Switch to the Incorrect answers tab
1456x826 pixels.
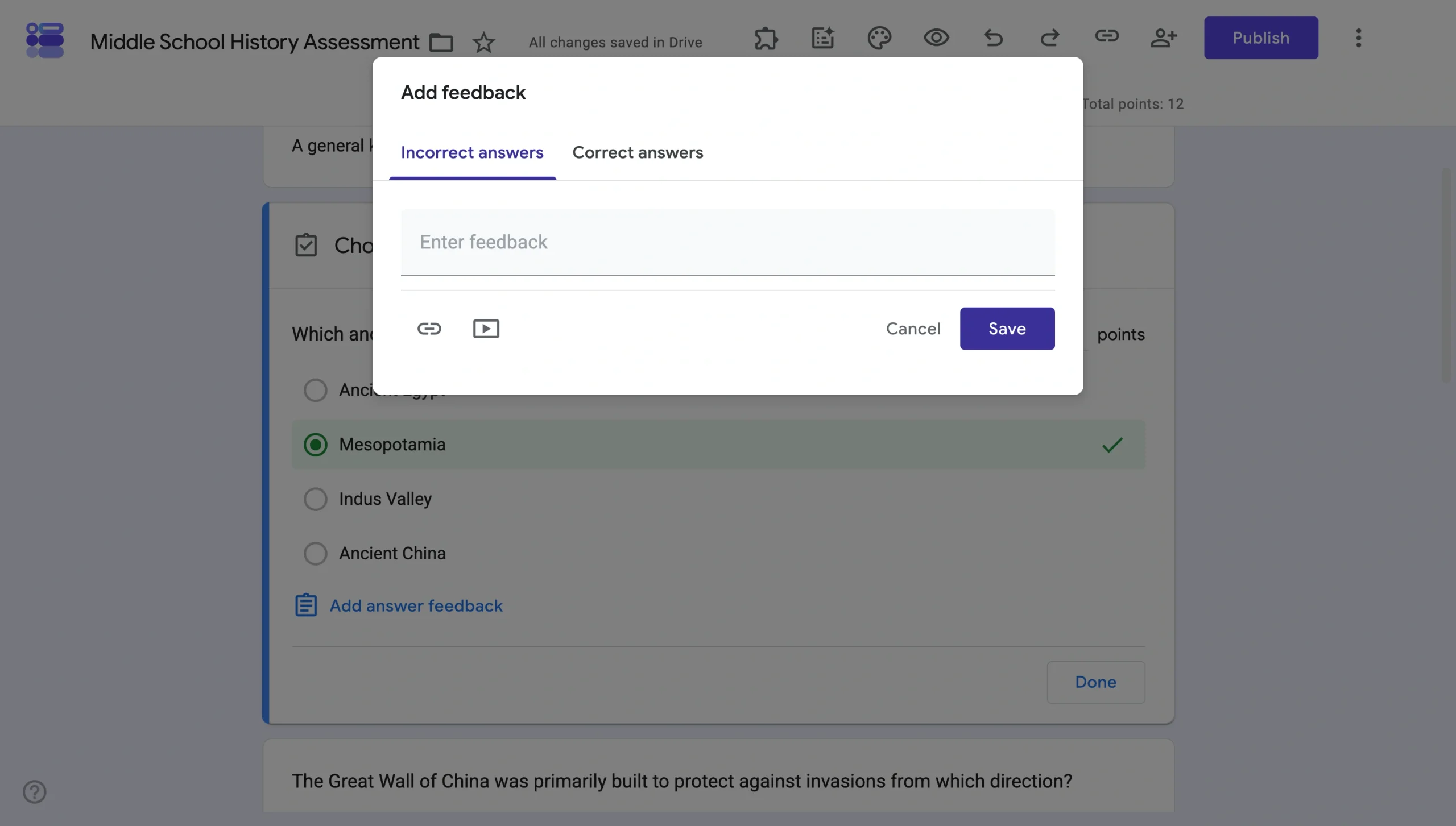(x=472, y=152)
